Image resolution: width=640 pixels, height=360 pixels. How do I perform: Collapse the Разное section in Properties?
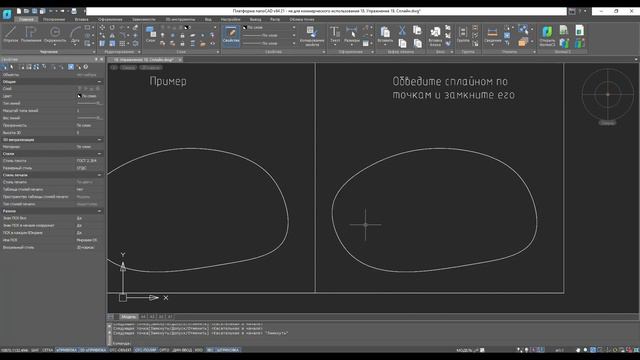[x=99, y=211]
